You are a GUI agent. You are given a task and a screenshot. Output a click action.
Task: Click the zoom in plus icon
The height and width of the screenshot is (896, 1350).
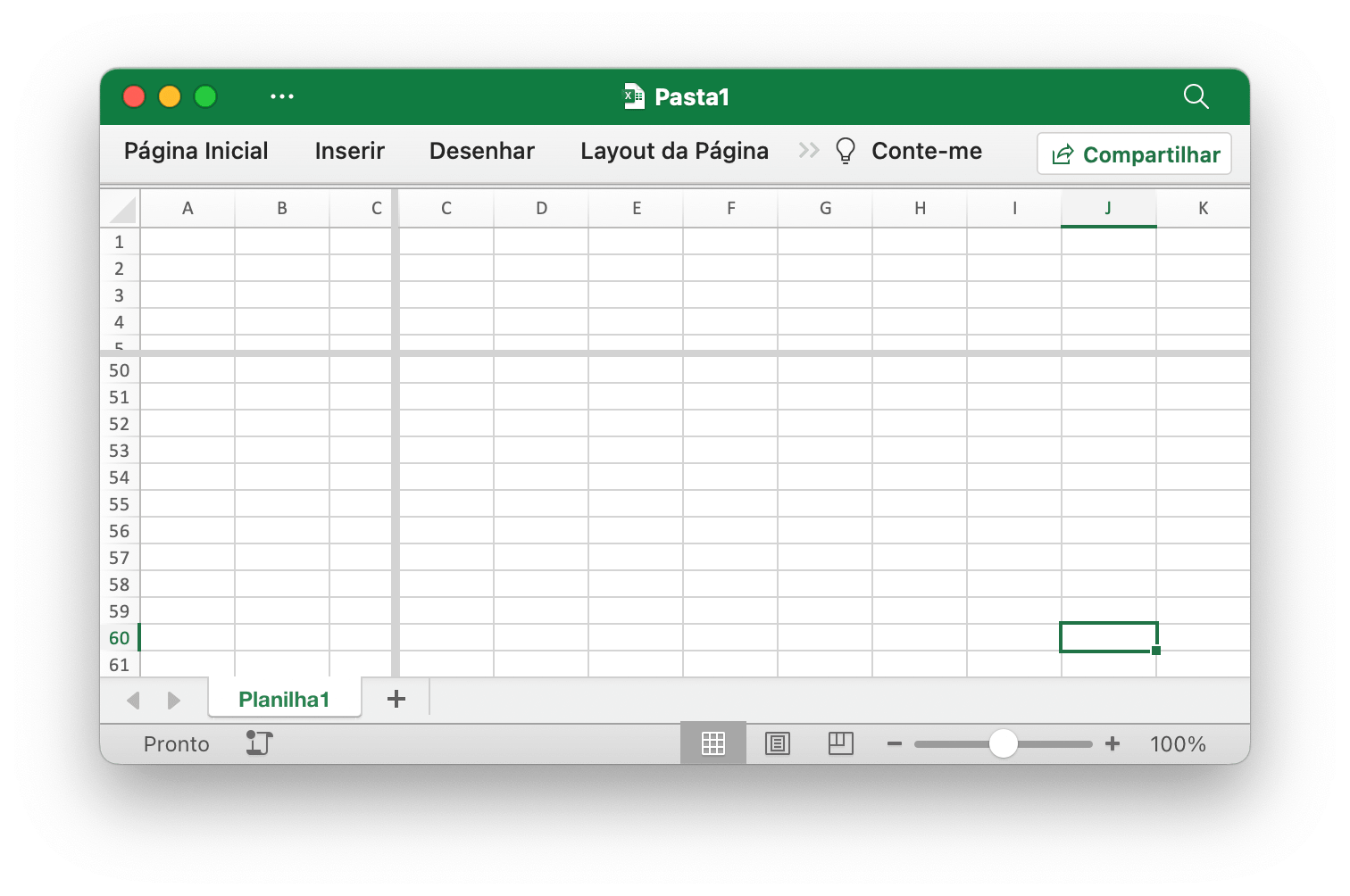click(x=1112, y=743)
